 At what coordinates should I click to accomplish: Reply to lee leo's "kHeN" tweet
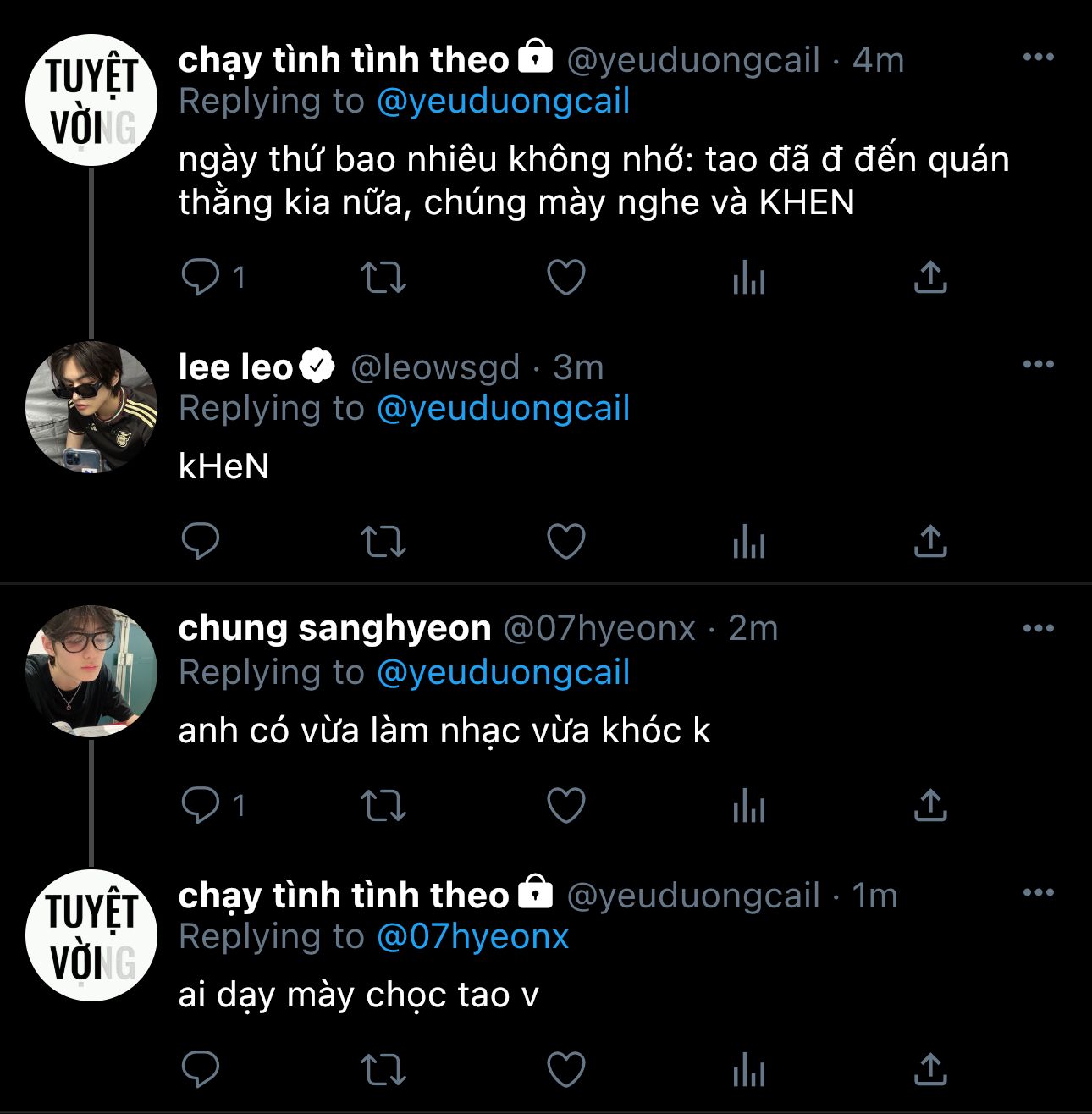coord(201,541)
